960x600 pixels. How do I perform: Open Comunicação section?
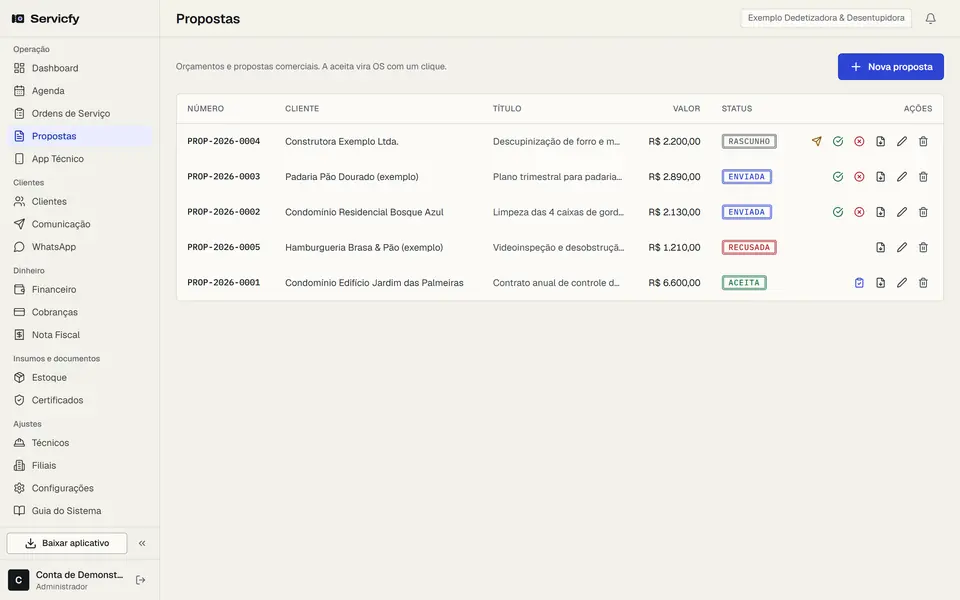point(80,224)
